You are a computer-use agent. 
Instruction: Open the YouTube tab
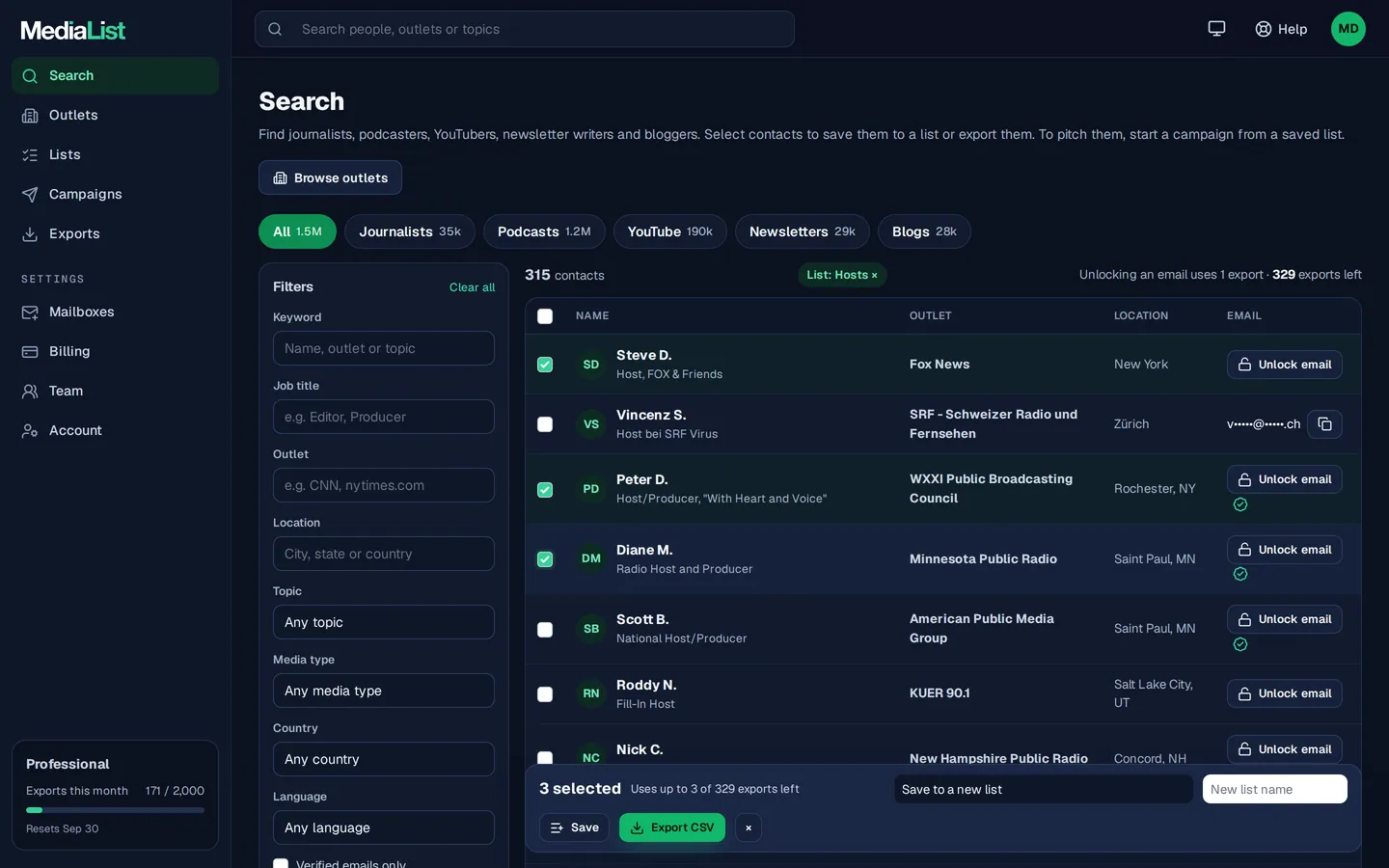pyautogui.click(x=670, y=231)
